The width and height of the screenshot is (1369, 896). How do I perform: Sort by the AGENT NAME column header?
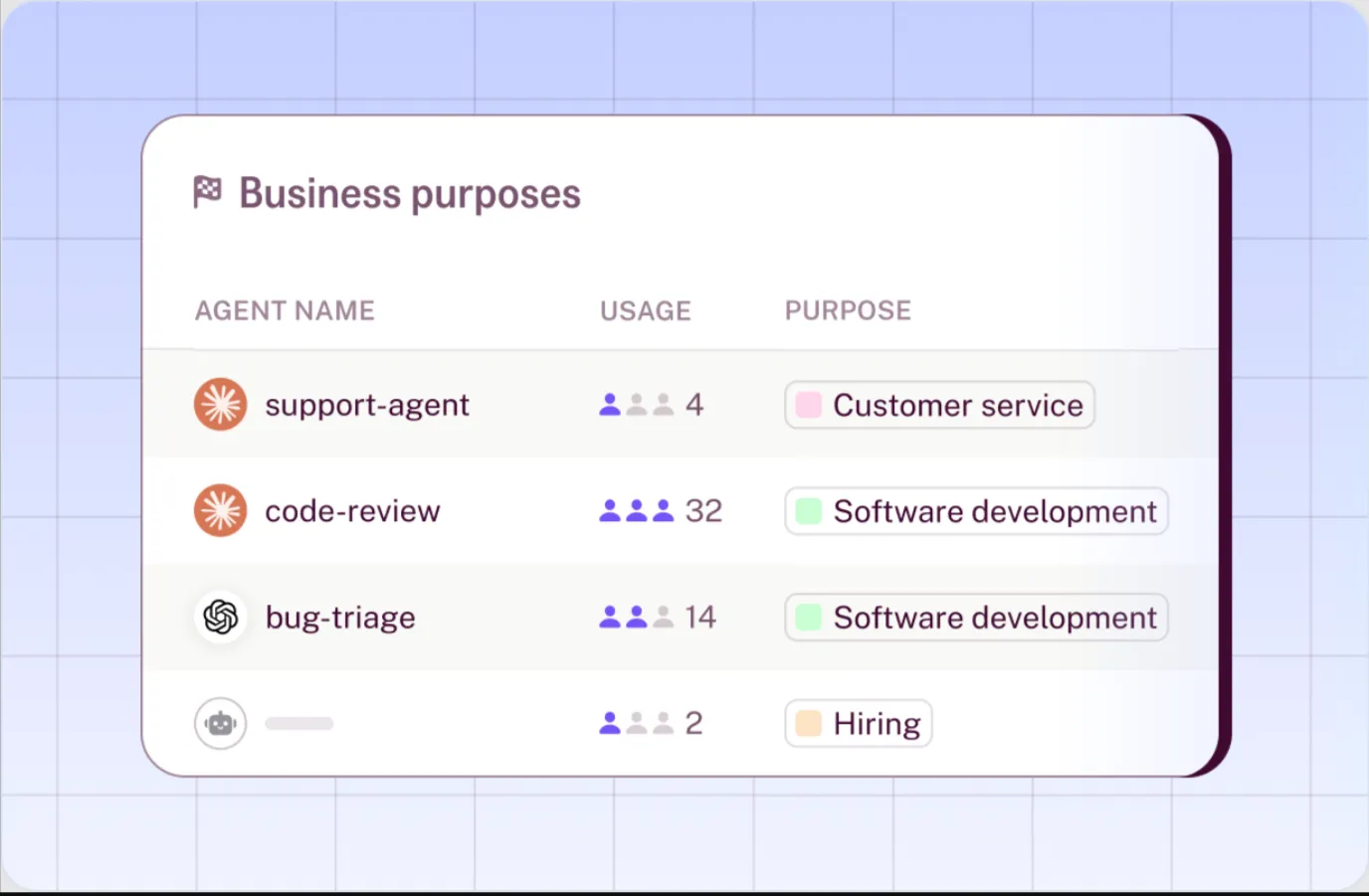285,311
